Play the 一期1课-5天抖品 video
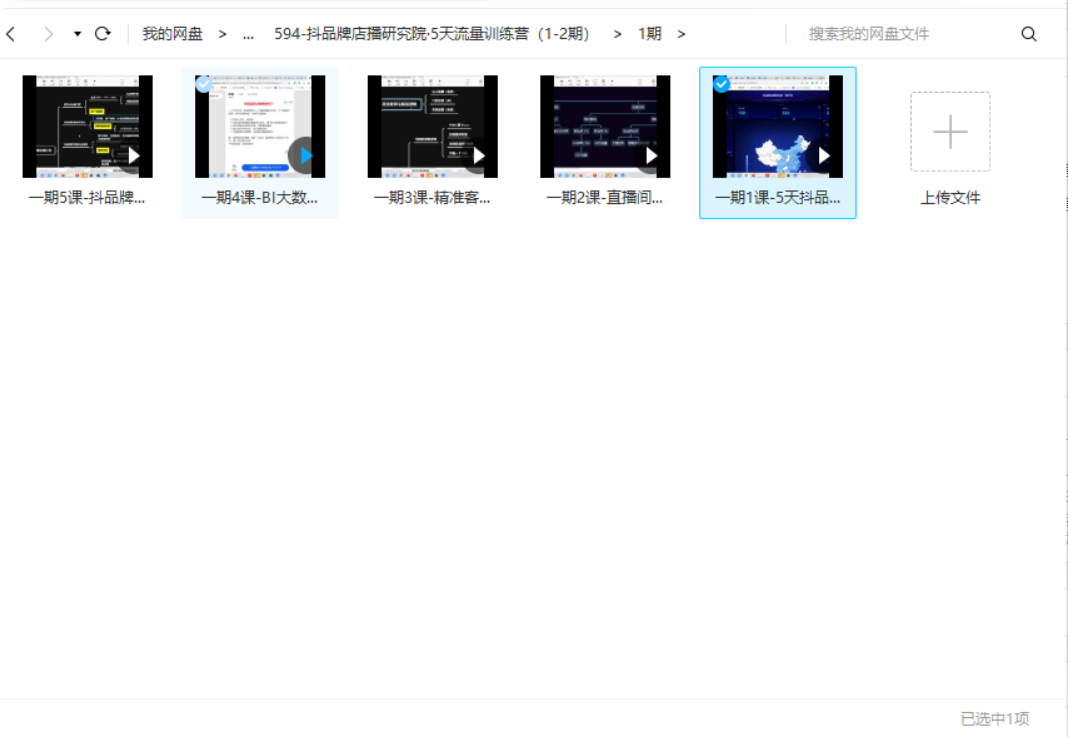This screenshot has height=737, width=1068. coord(823,156)
